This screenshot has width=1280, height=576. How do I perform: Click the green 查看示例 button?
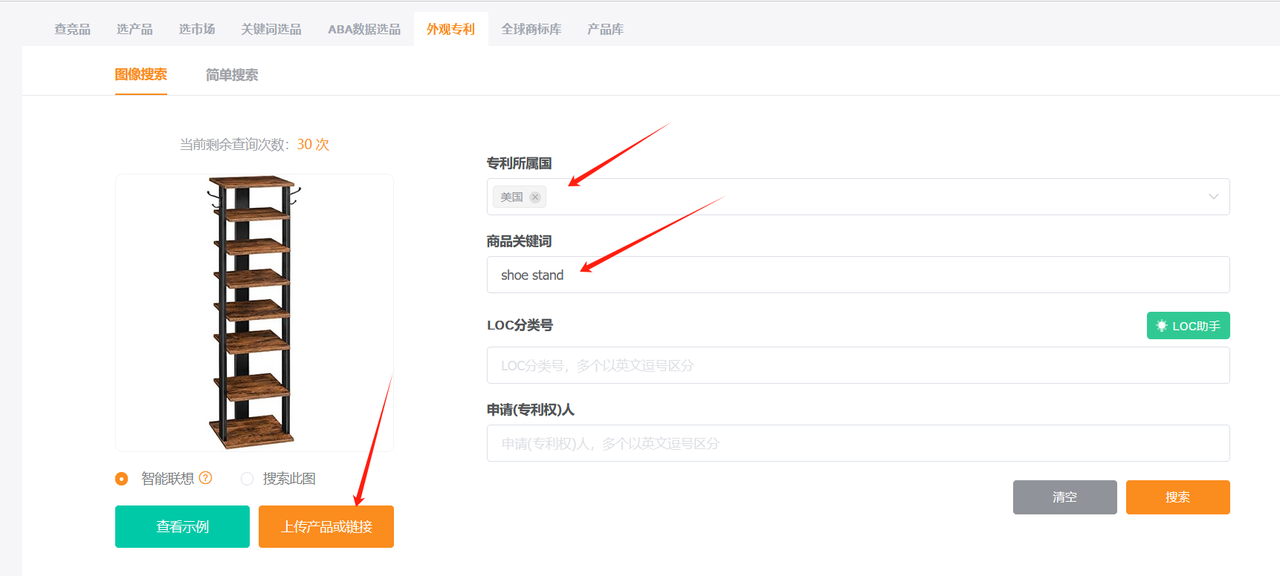point(182,526)
